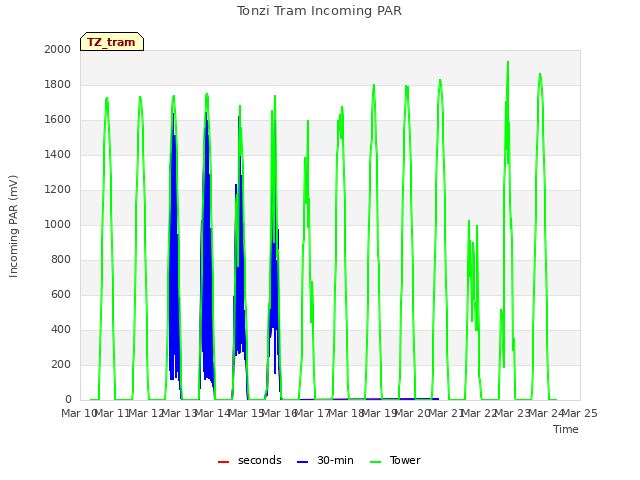Click the Mar 10 x-axis label
Viewport: 640px width, 480px height.
tap(78, 413)
